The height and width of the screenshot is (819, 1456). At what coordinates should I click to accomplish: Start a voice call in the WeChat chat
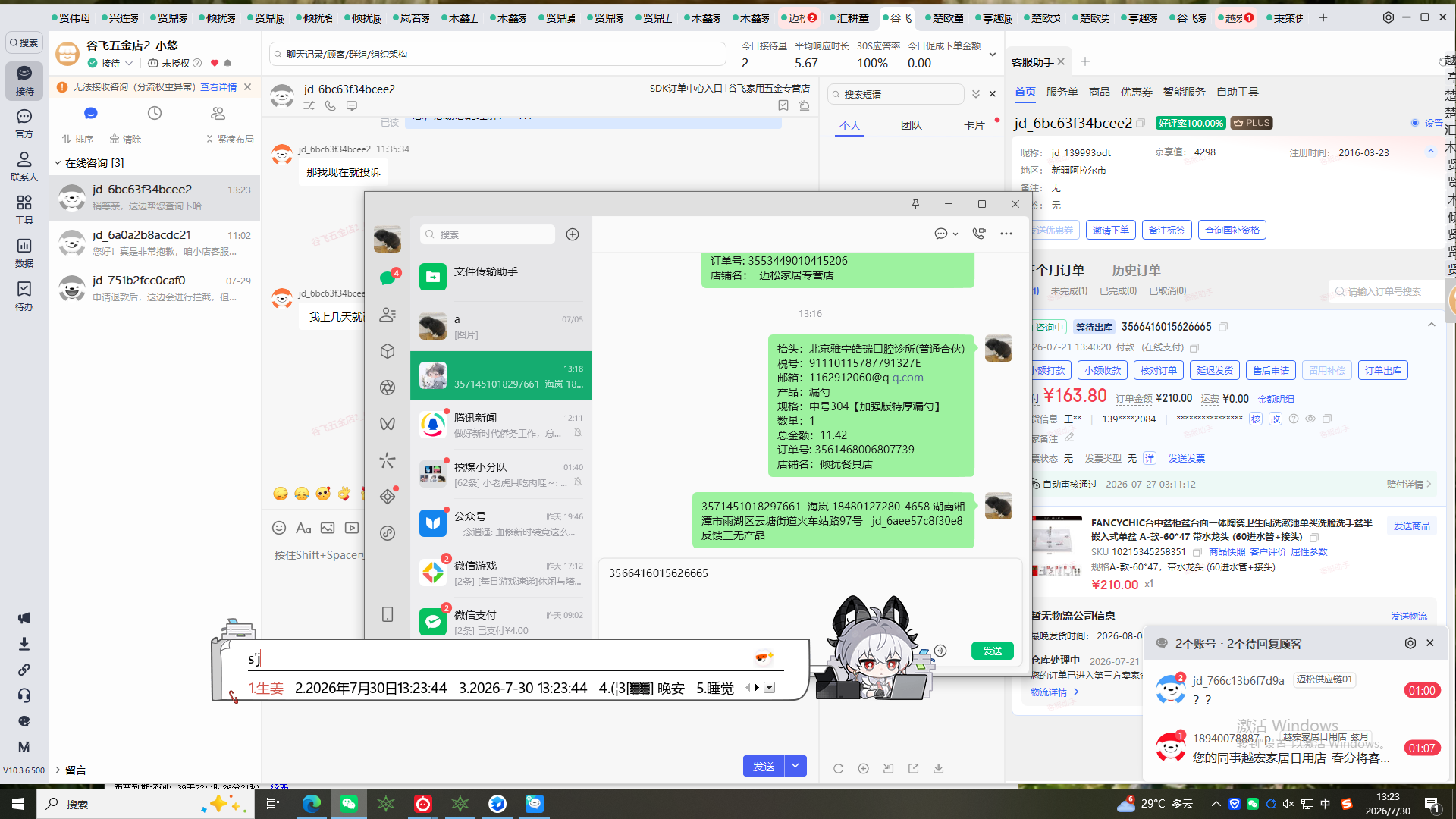(979, 234)
